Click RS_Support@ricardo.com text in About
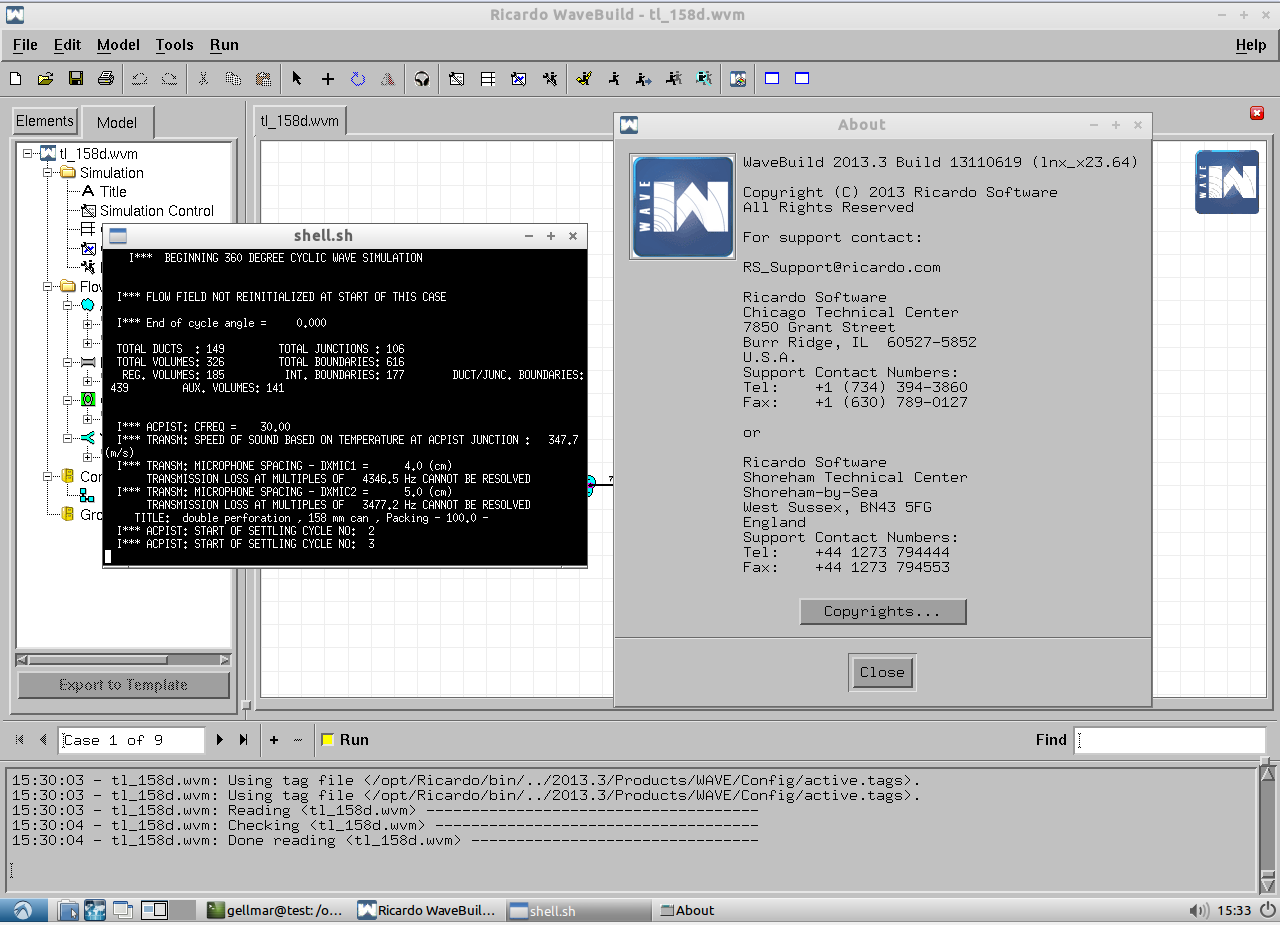Viewport: 1280px width, 925px height. click(842, 267)
